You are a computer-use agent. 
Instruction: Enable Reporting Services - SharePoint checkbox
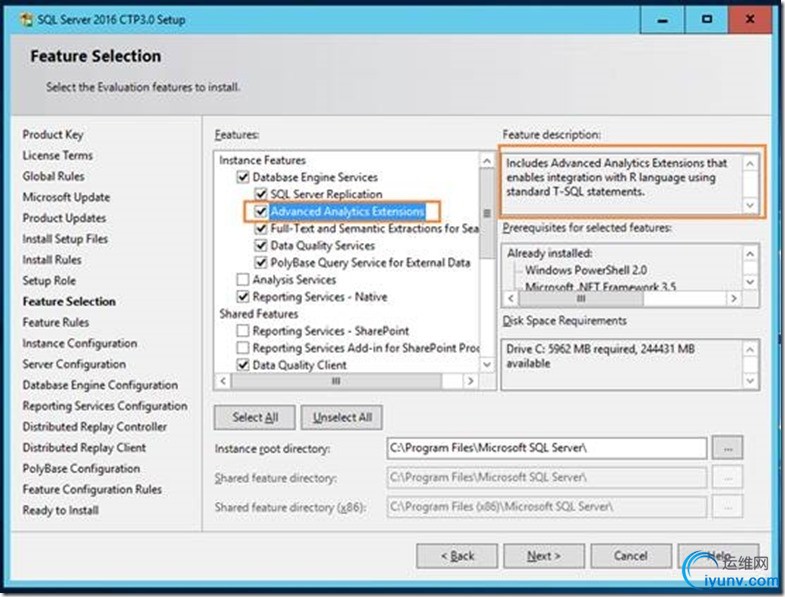point(243,331)
